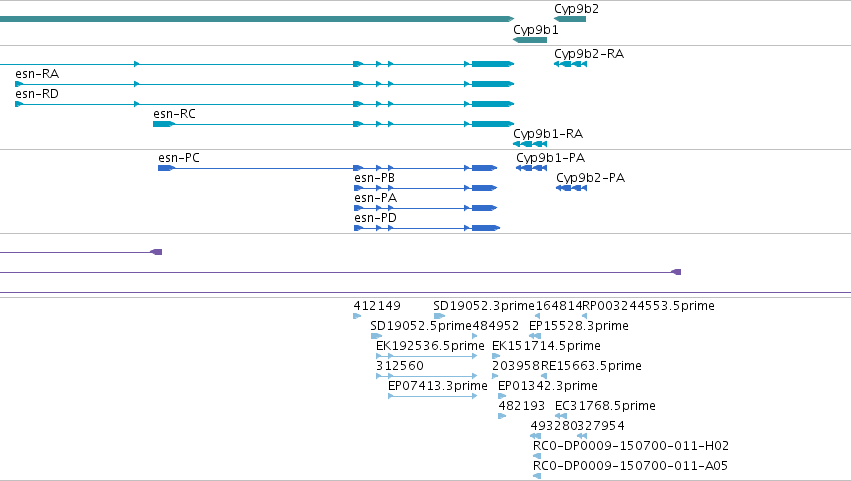Select the RC0-DP0009-150700-011-A05 feature label
This screenshot has height=481, width=851.
coord(631,466)
